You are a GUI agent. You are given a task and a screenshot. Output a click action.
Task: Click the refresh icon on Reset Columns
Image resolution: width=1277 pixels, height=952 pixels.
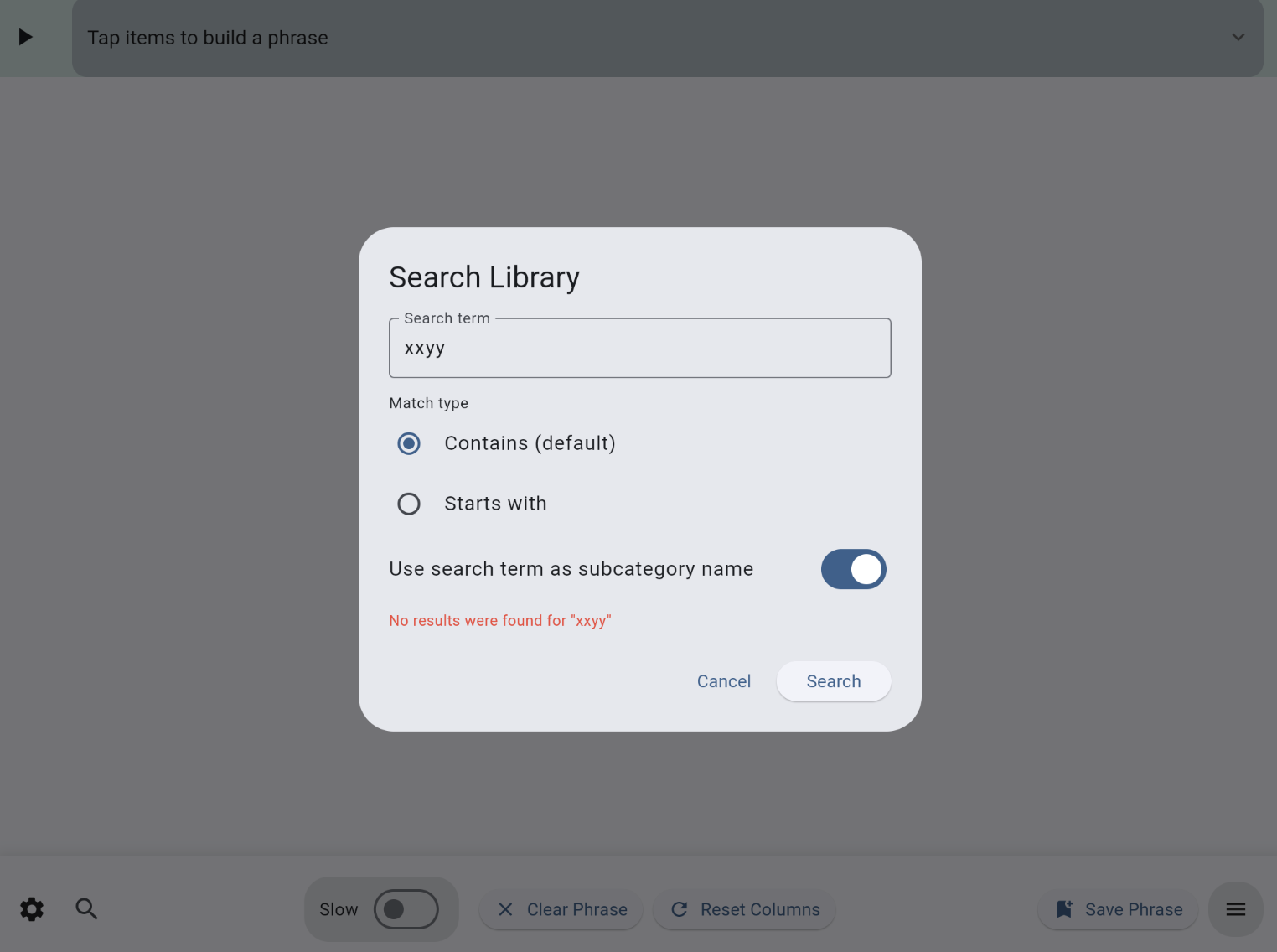click(x=680, y=909)
